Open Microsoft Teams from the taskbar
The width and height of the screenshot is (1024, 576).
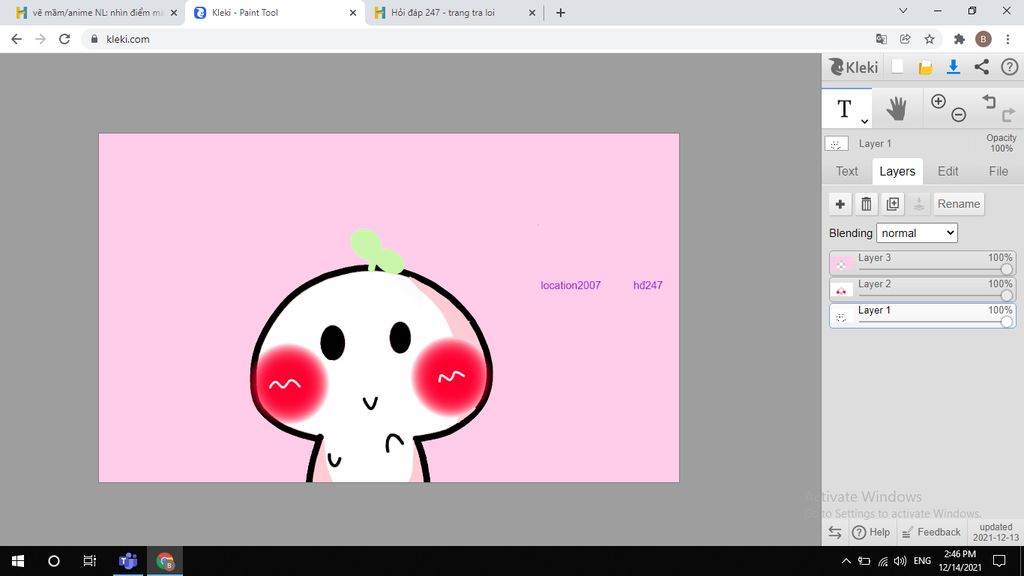(x=128, y=561)
